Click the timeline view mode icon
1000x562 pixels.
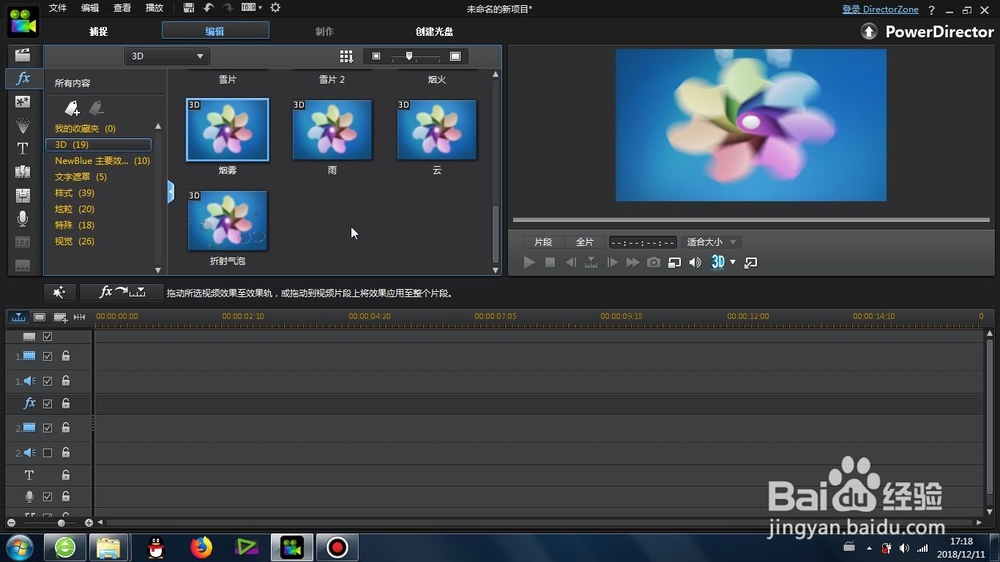[x=18, y=316]
